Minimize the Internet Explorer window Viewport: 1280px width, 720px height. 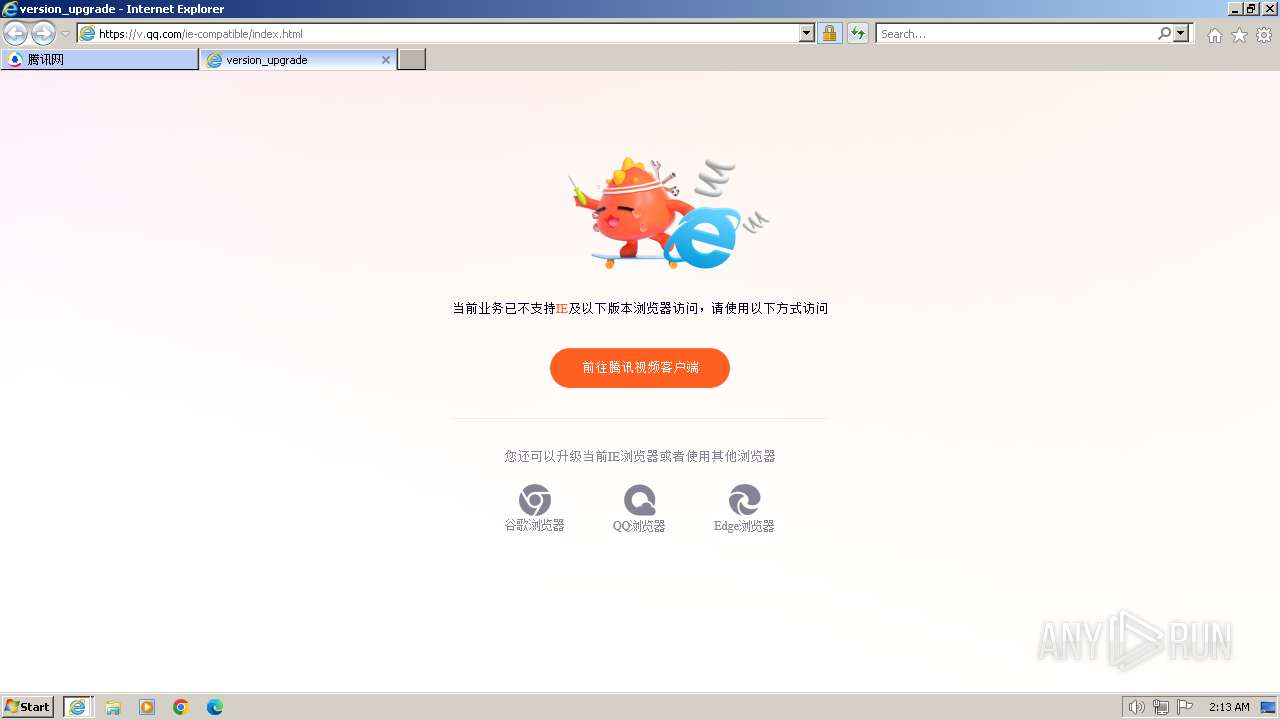point(1235,9)
